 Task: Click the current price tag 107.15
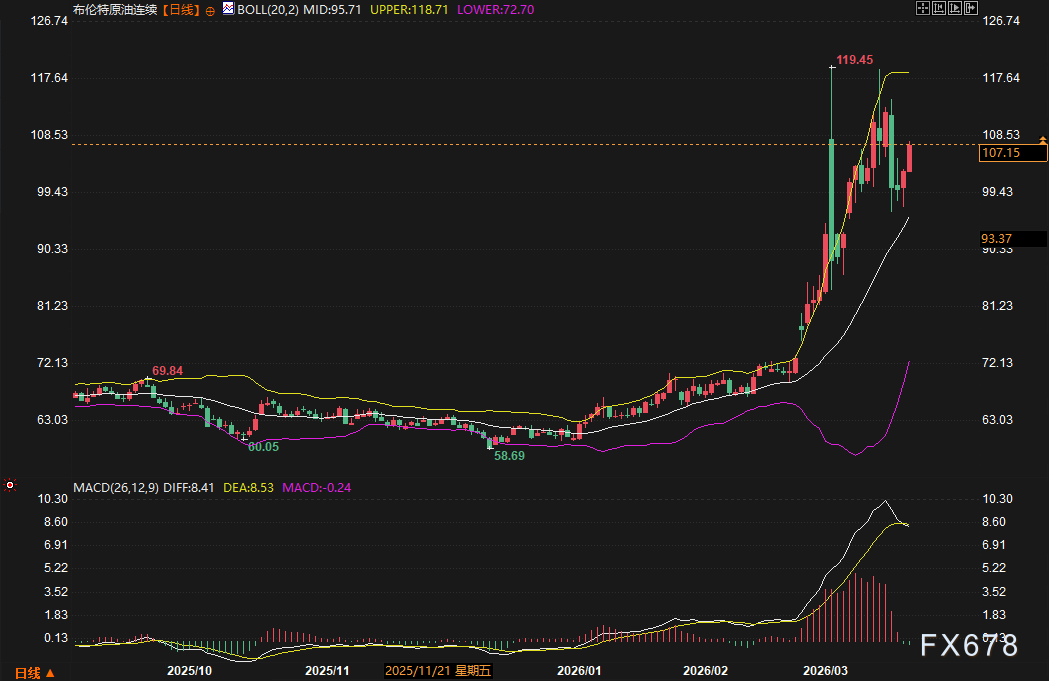(1013, 153)
